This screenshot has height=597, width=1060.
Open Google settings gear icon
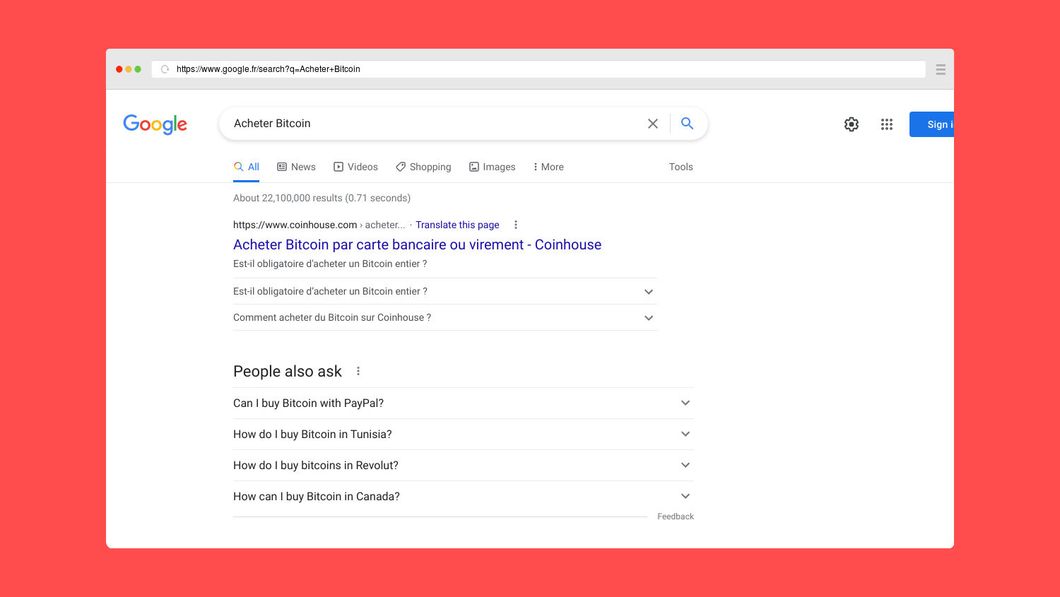click(851, 124)
